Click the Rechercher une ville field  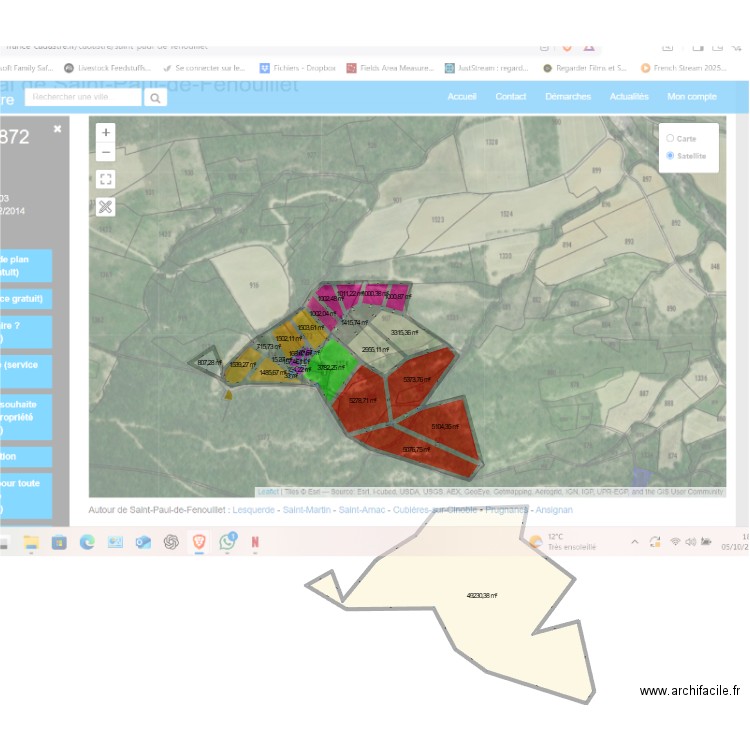[x=84, y=98]
